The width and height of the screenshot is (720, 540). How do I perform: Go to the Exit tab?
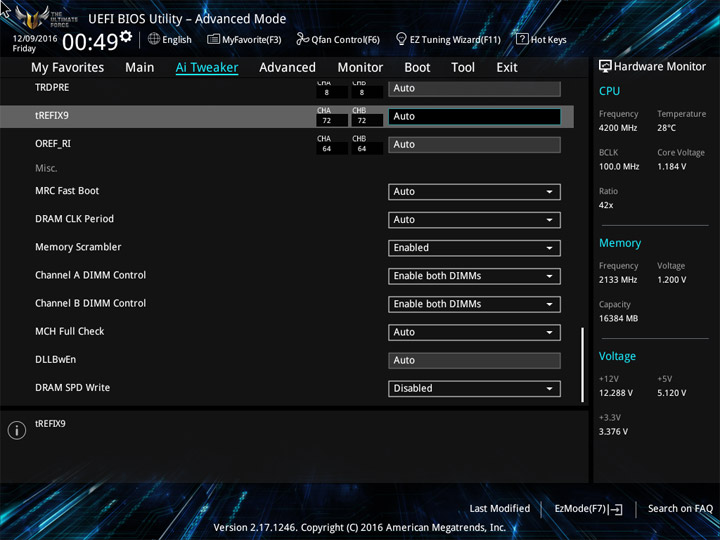click(x=507, y=68)
